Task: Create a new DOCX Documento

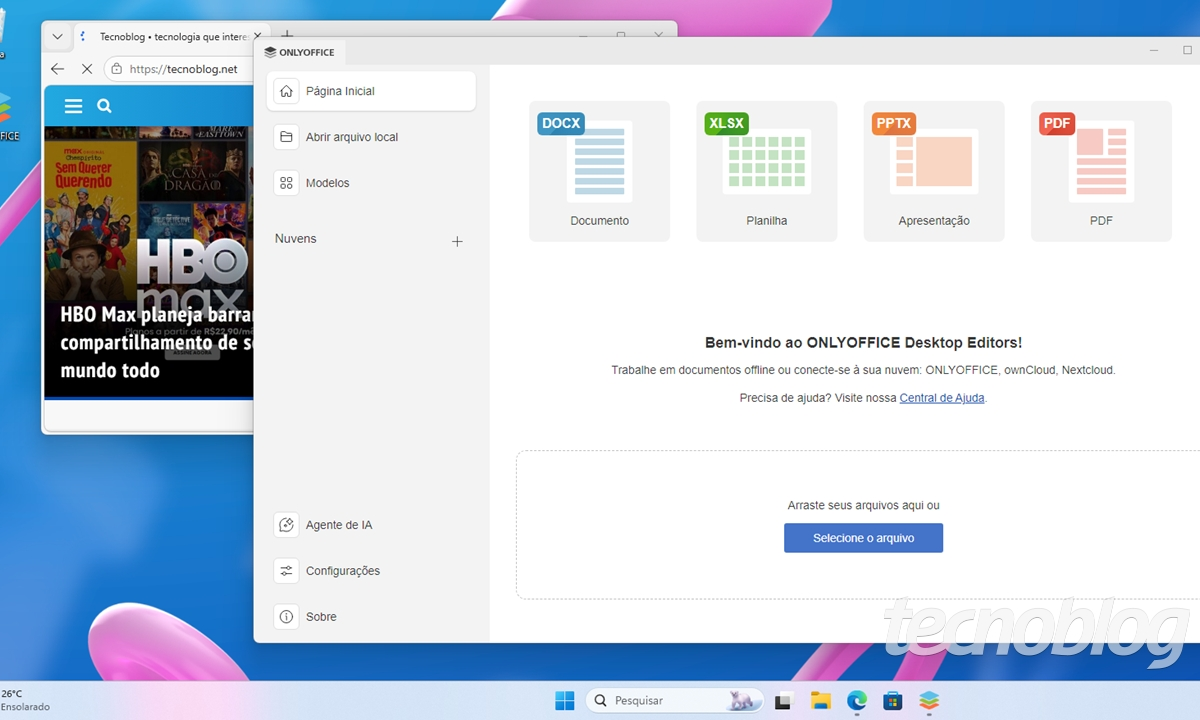Action: [599, 171]
